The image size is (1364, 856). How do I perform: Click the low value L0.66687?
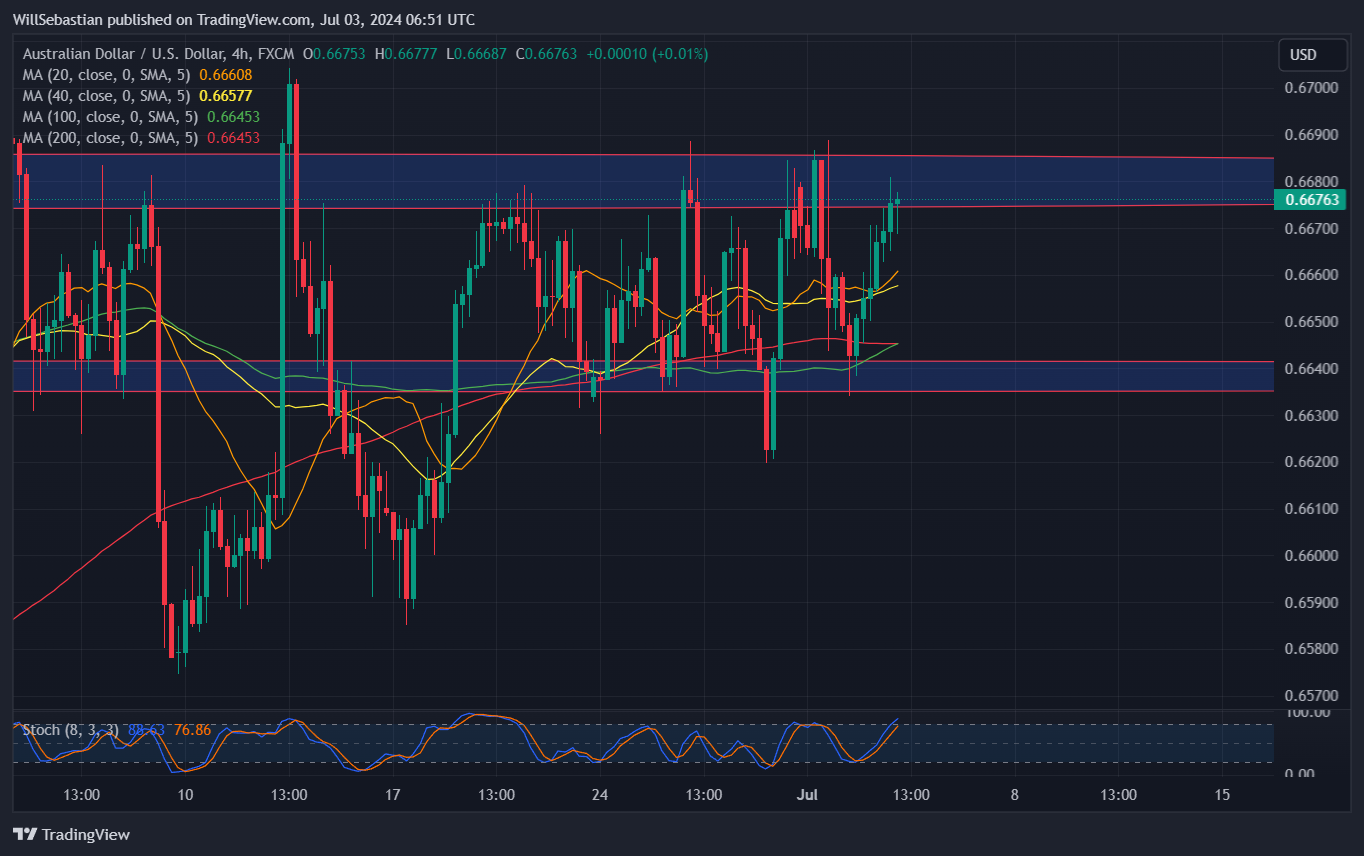click(x=477, y=54)
